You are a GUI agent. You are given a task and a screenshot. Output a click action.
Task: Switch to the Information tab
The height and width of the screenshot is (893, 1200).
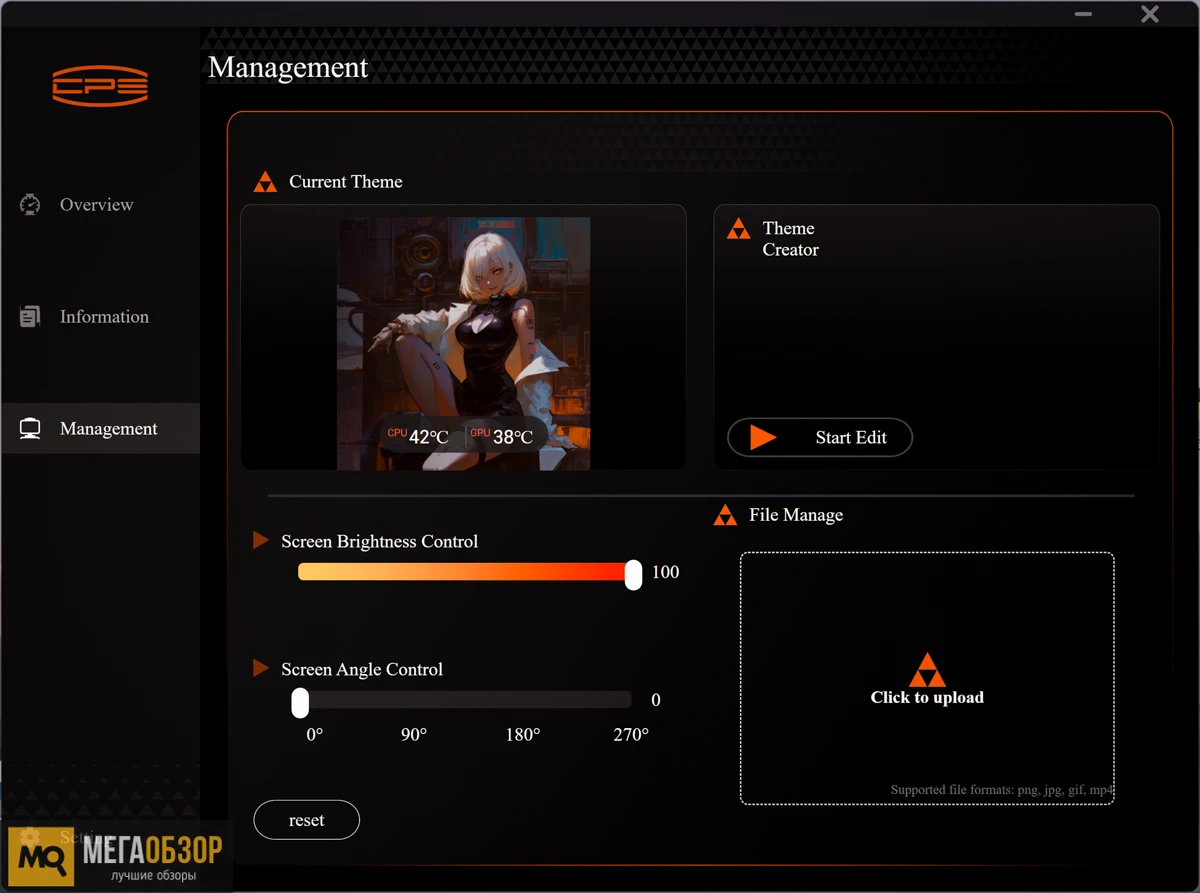[x=104, y=317]
